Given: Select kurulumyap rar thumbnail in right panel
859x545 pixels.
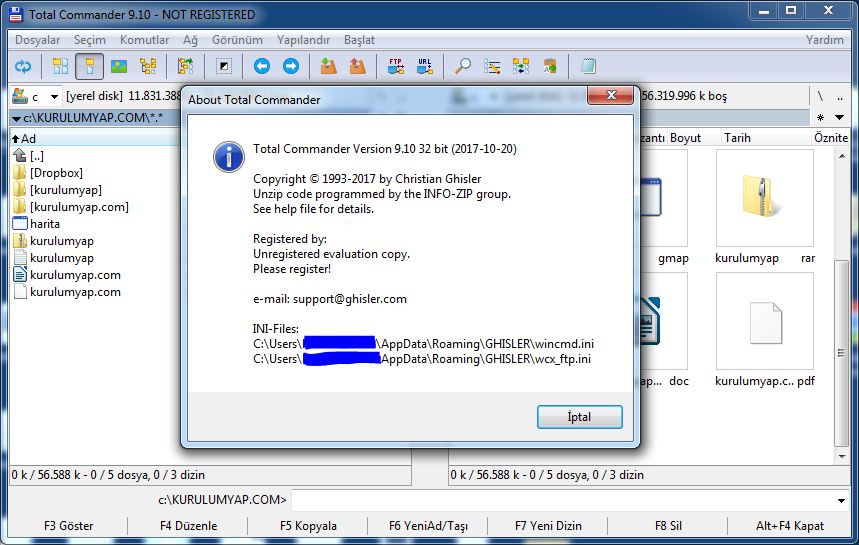Looking at the screenshot, I should pyautogui.click(x=765, y=207).
